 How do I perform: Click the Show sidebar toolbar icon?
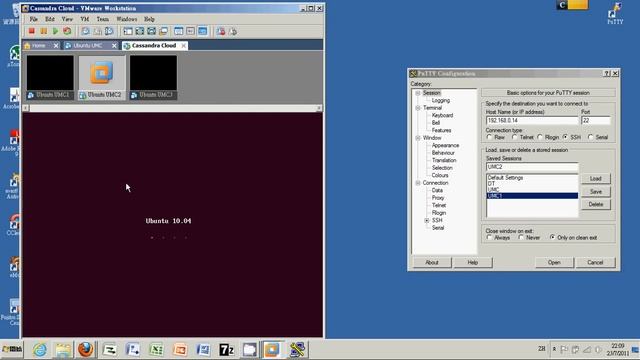click(128, 31)
